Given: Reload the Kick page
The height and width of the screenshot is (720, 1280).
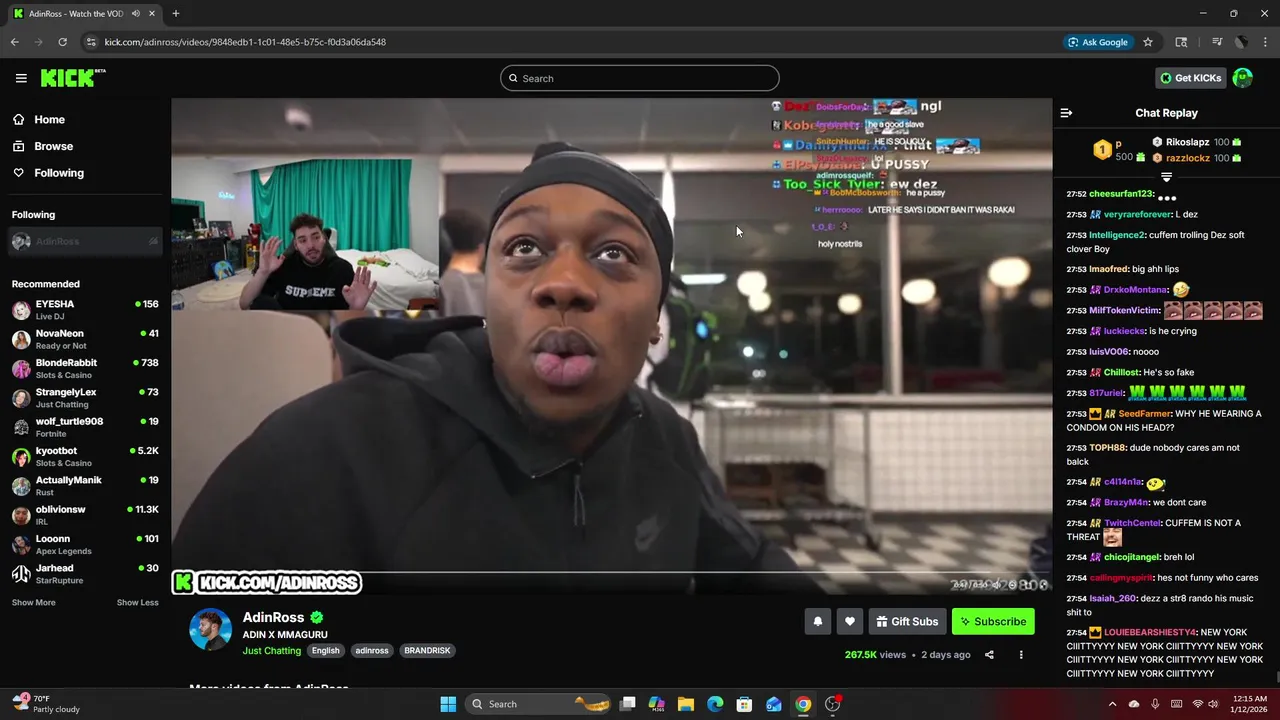Looking at the screenshot, I should point(62,42).
